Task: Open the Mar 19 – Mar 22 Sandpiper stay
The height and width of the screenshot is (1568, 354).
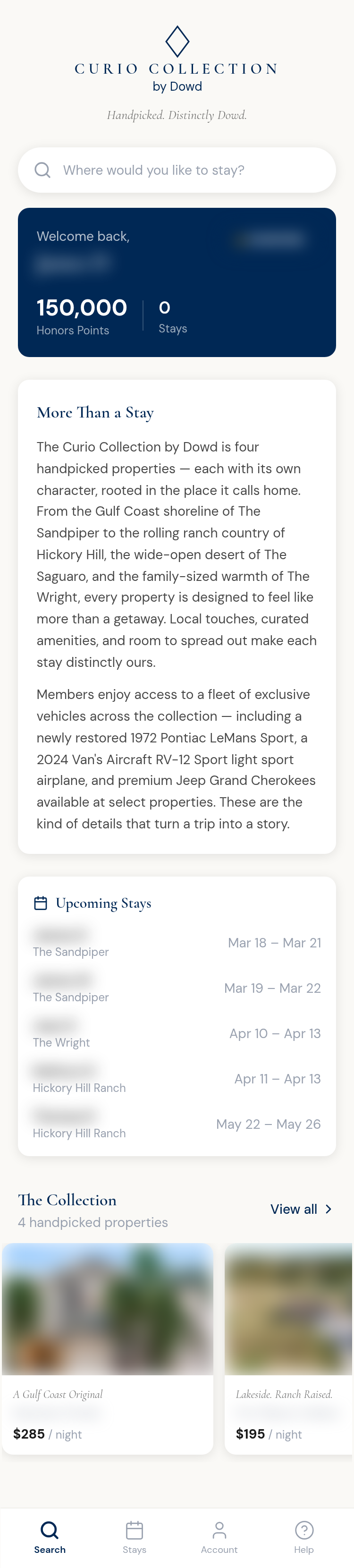Action: pyautogui.click(x=177, y=988)
